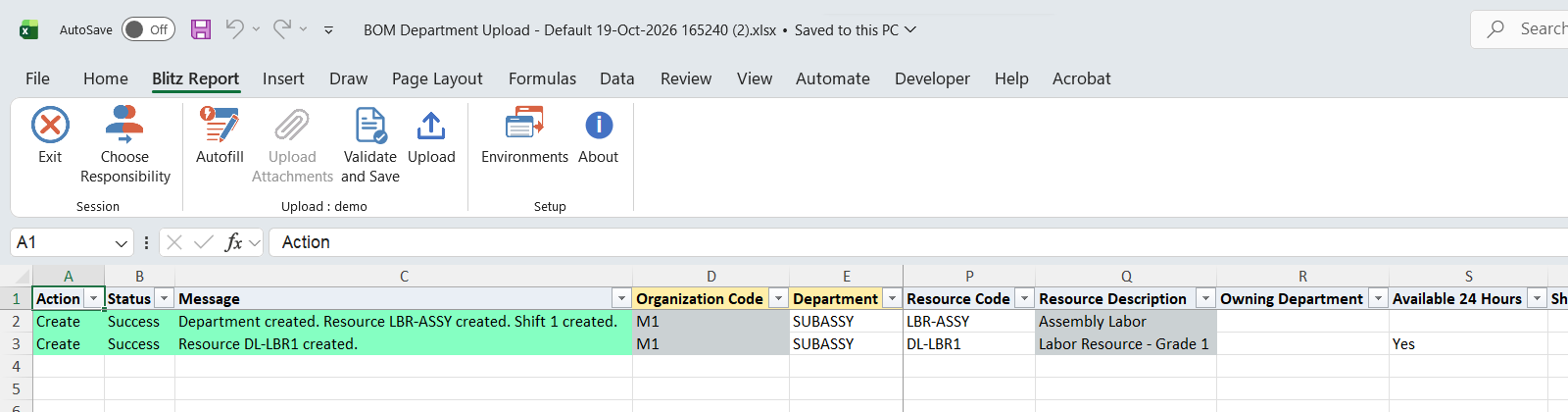The height and width of the screenshot is (412, 1568).
Task: Switch to the Formulas tab
Action: tap(542, 78)
